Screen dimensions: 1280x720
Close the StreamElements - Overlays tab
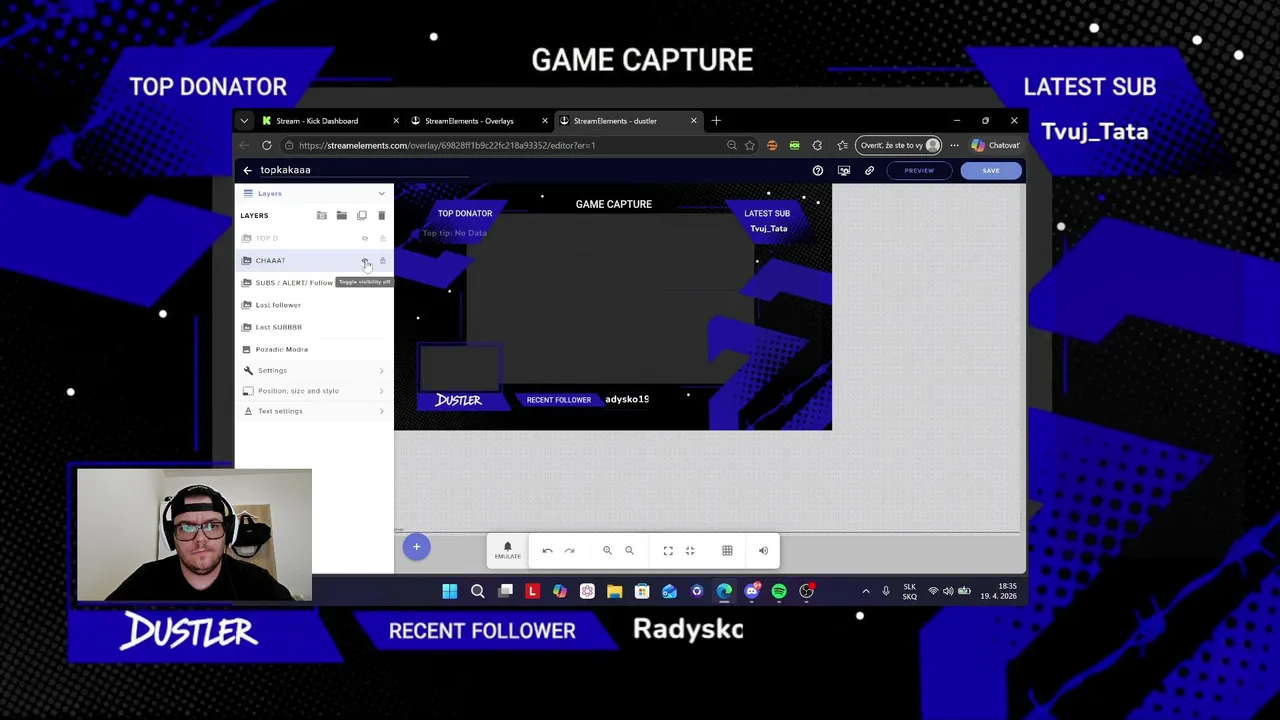pos(545,121)
